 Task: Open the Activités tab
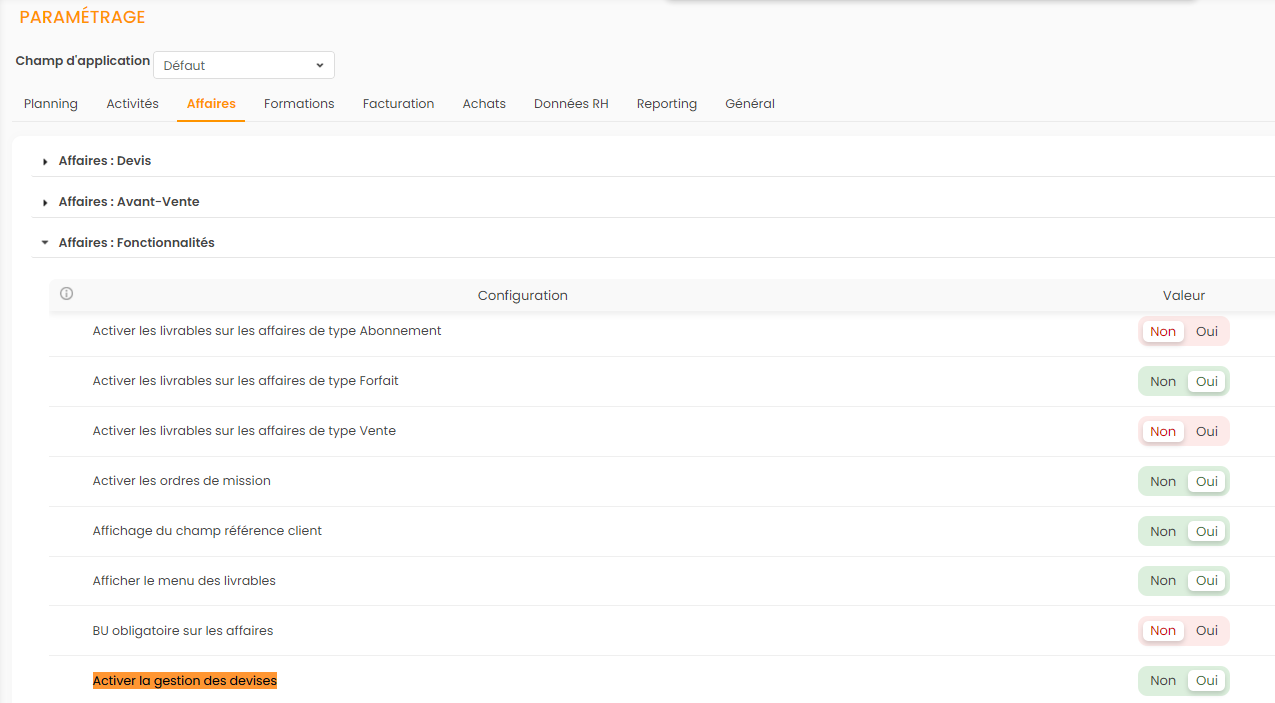(132, 103)
